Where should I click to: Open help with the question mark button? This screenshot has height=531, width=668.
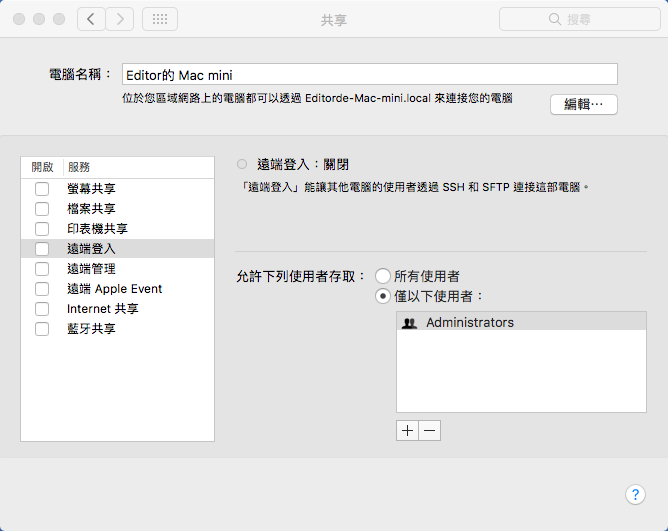point(635,494)
